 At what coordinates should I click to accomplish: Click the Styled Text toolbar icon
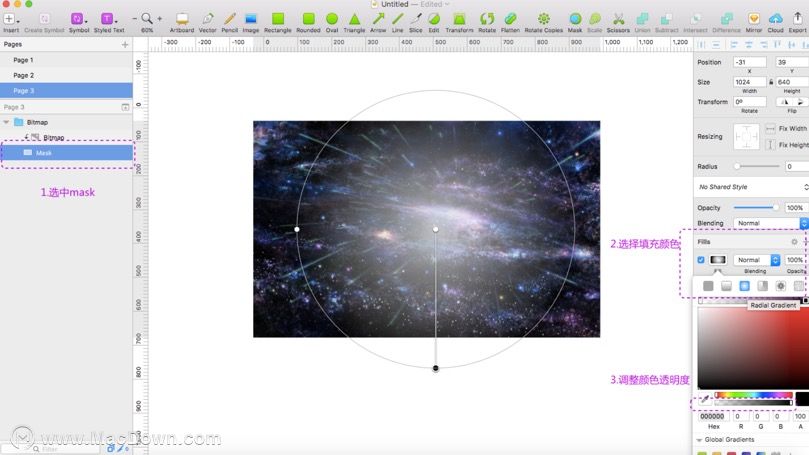[x=107, y=19]
